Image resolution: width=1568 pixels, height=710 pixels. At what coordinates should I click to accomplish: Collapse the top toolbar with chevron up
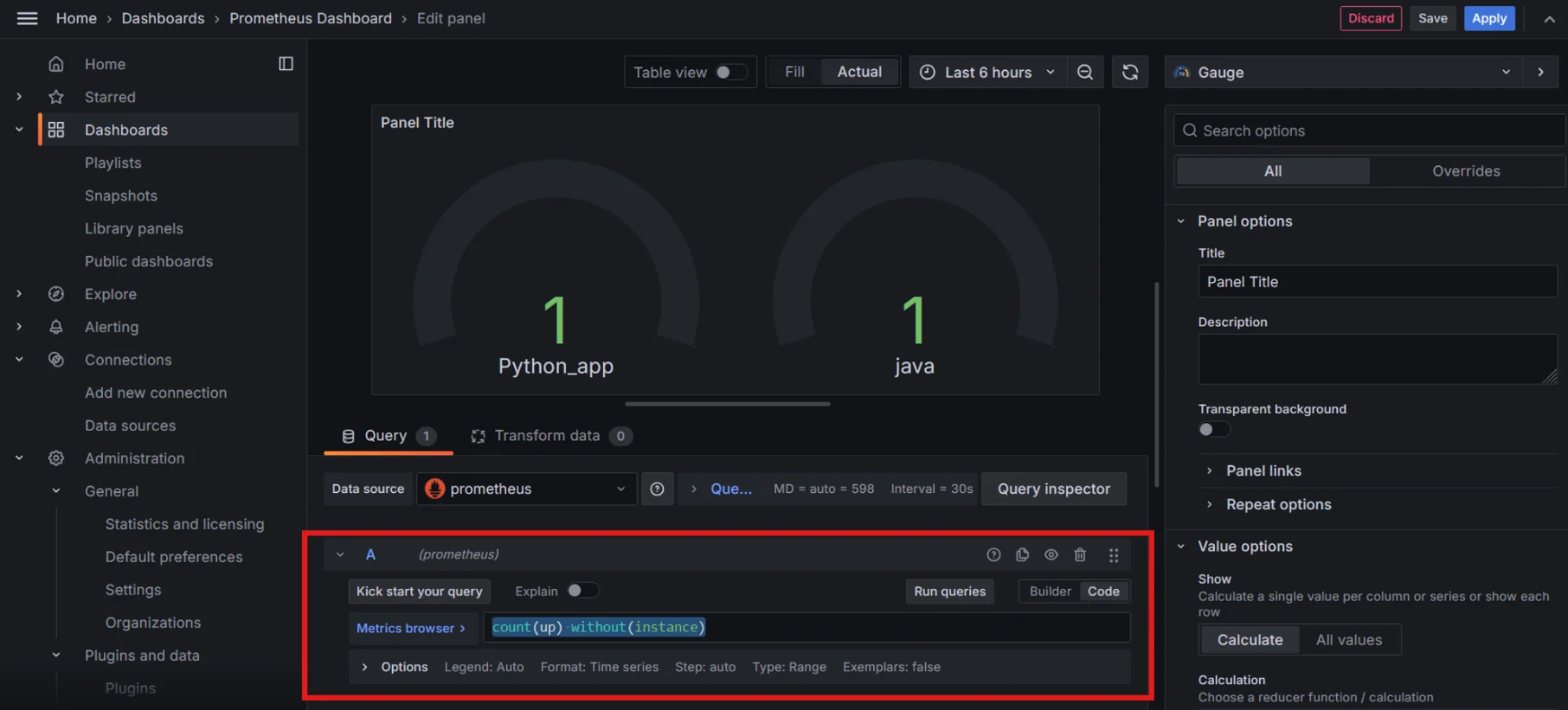tap(1549, 19)
